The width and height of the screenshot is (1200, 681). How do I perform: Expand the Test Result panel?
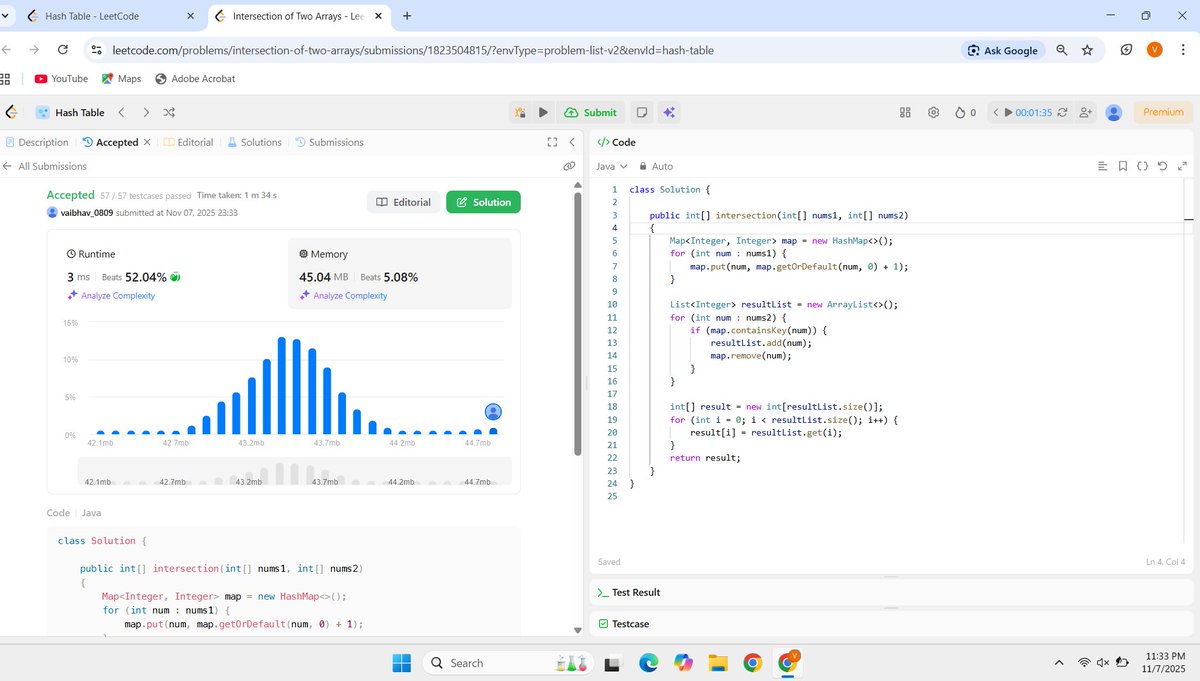[x=628, y=592]
